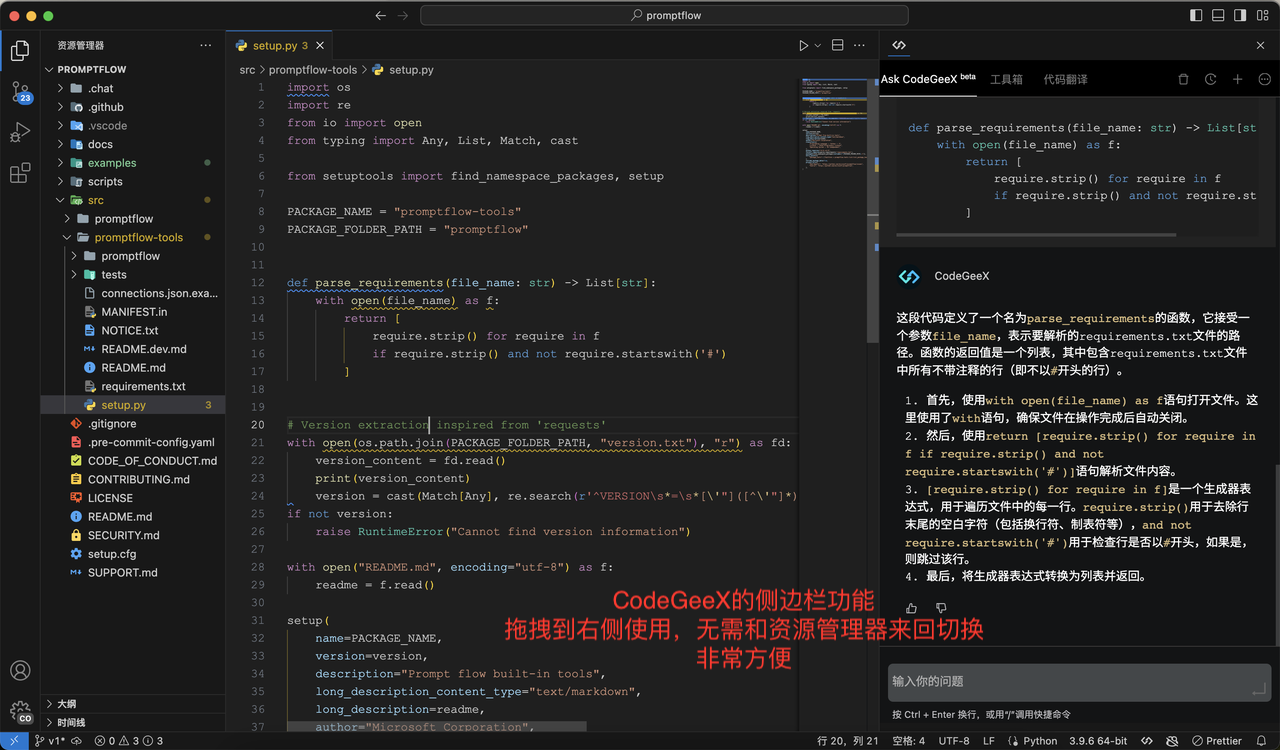Open the Explorer view in activity bar
This screenshot has height=750, width=1280.
[20, 51]
